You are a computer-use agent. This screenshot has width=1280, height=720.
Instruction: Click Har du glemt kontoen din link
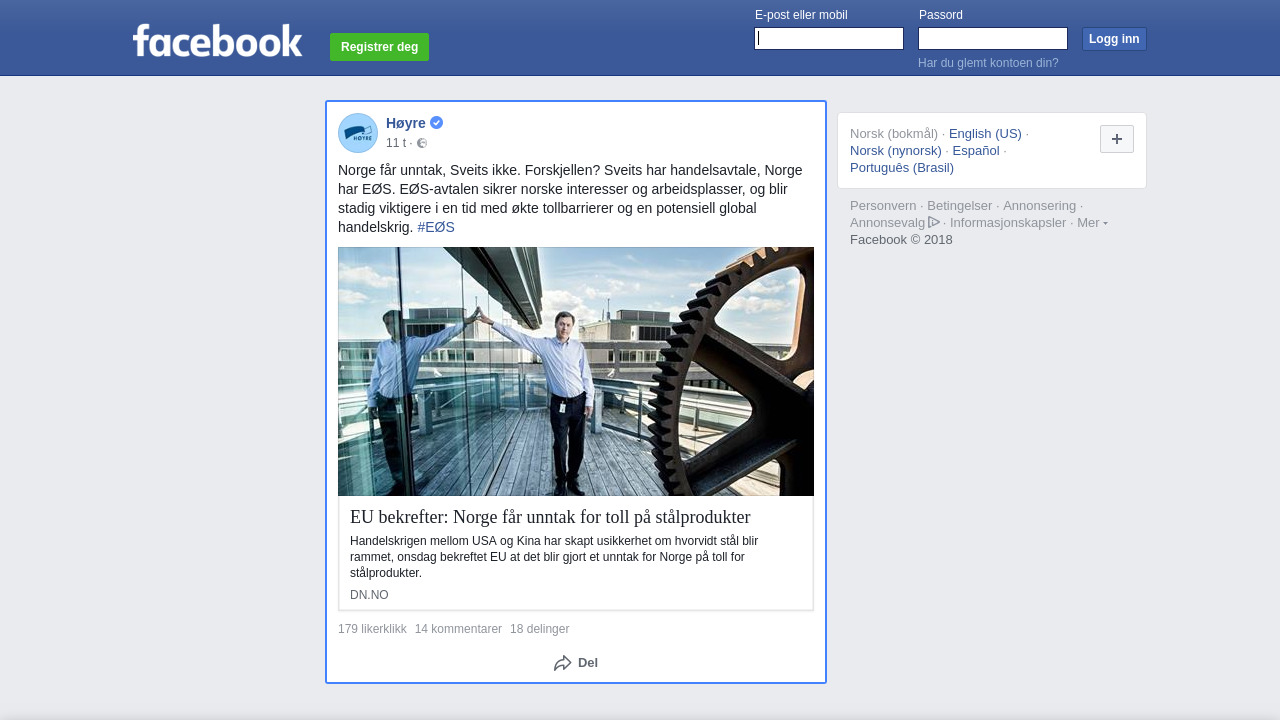coord(988,63)
